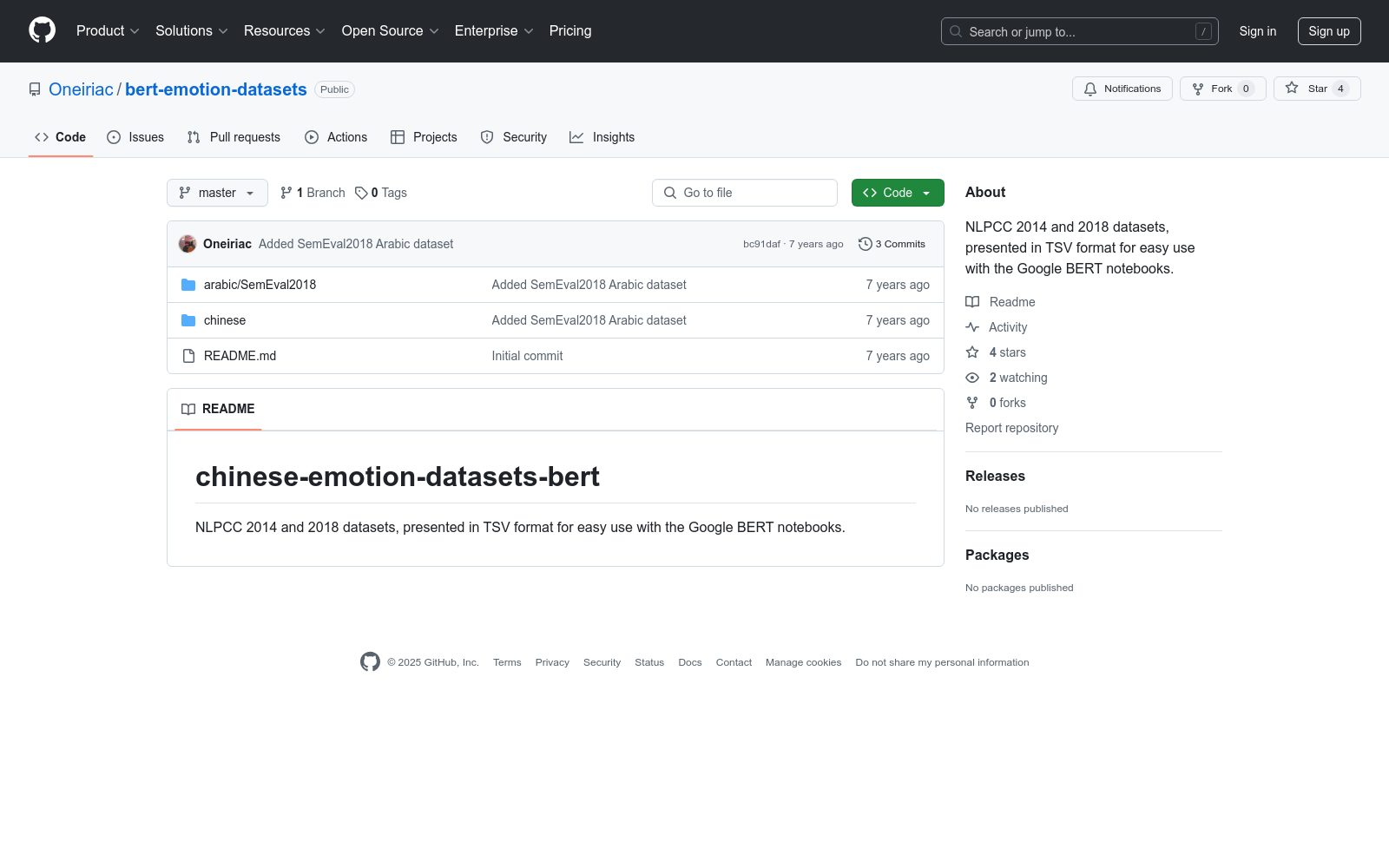The height and width of the screenshot is (868, 1389).
Task: Click the README.md file icon
Action: point(188,356)
